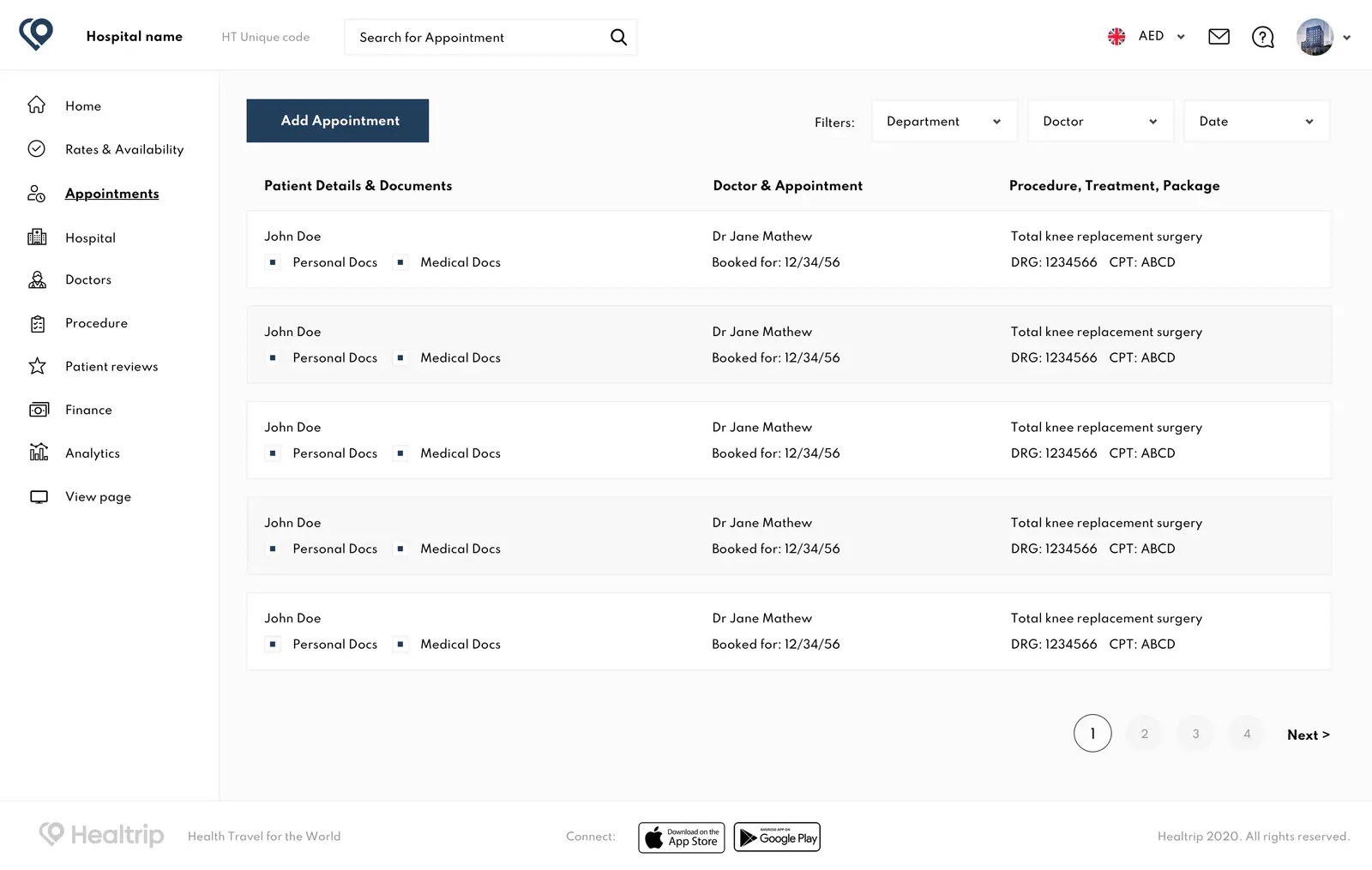Open Analytics in sidebar
This screenshot has height=870, width=1372.
(x=93, y=453)
